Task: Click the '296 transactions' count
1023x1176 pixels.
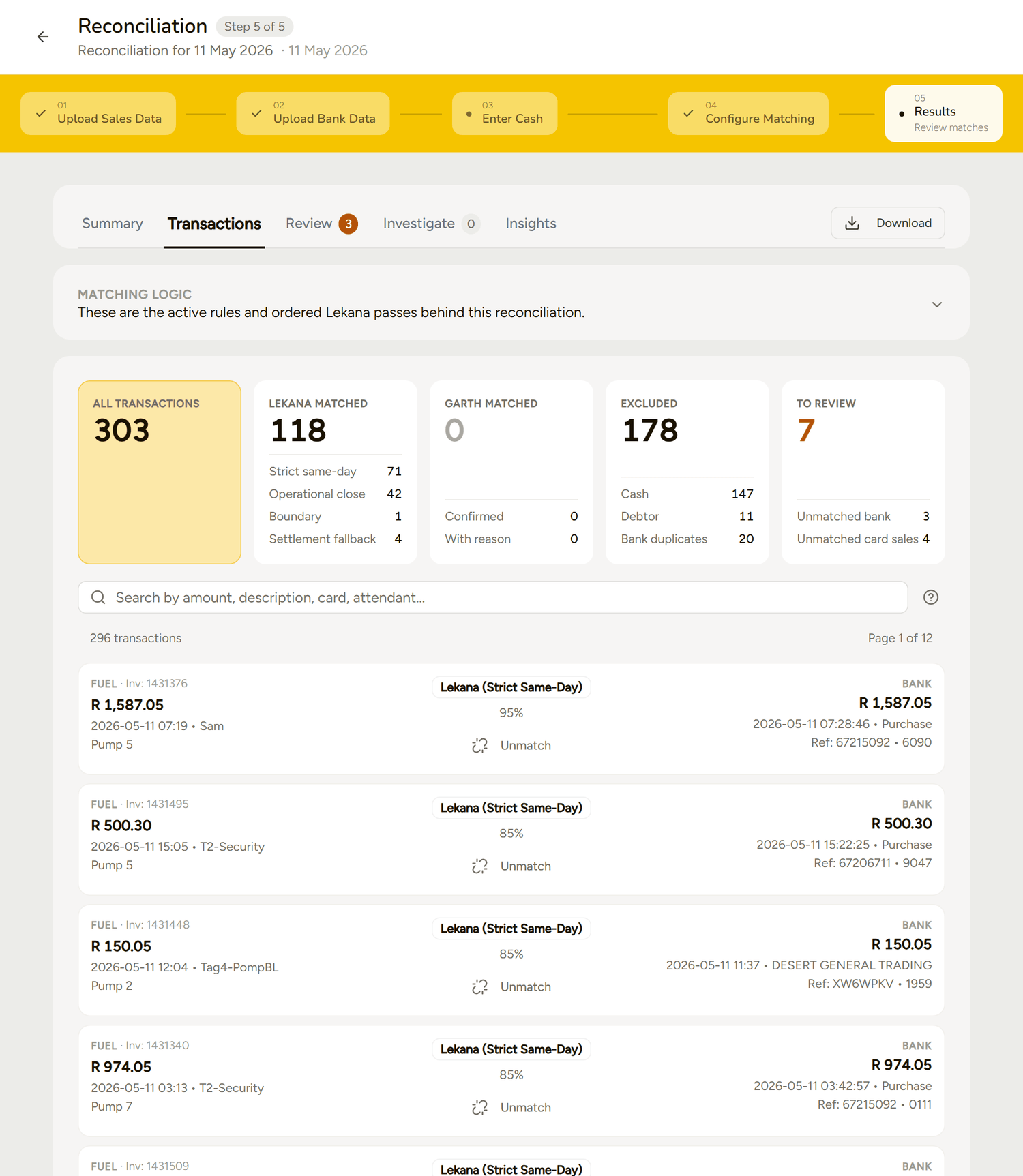Action: point(136,638)
